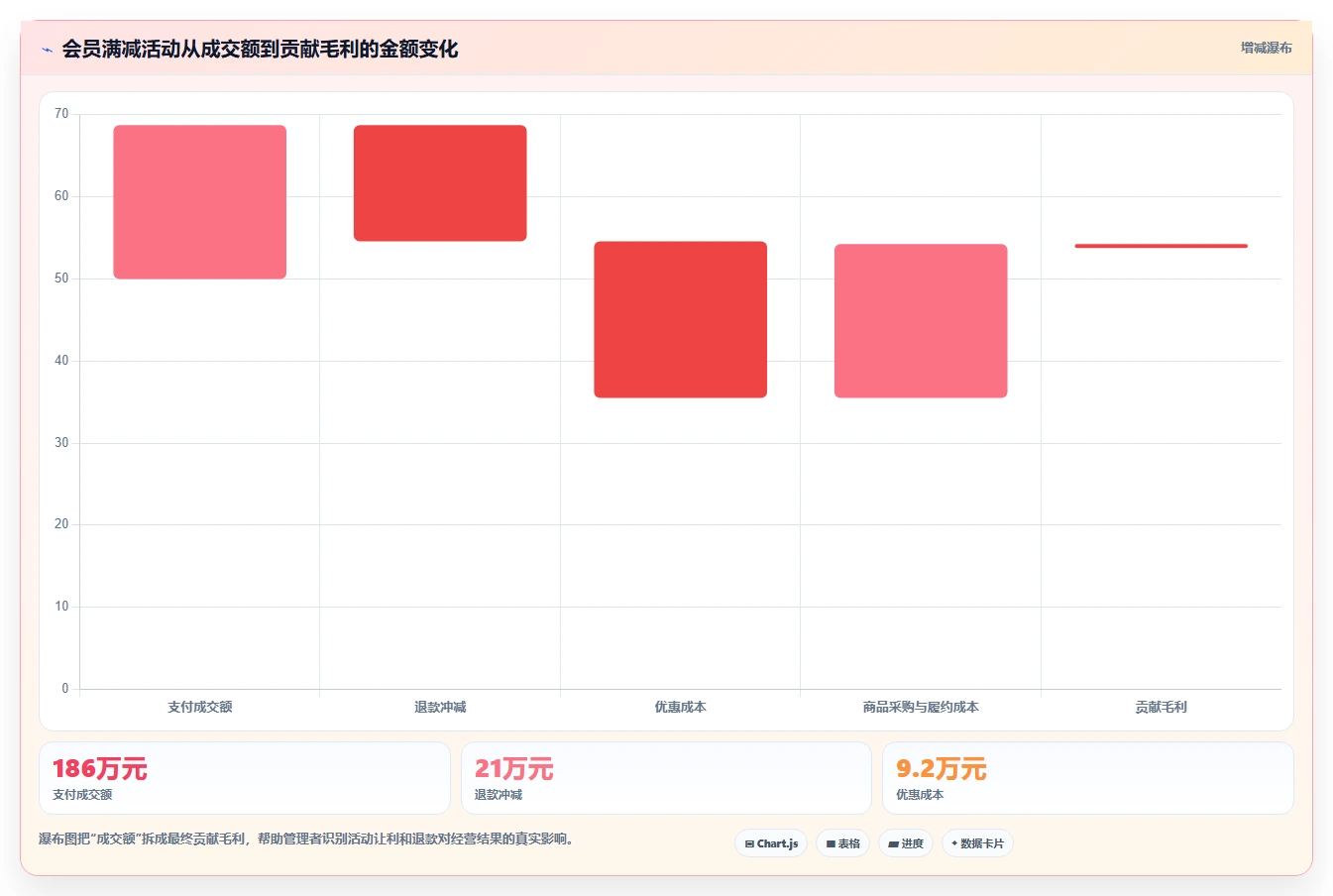Image resolution: width=1333 pixels, height=896 pixels.
Task: Select the 商品采购与履约成本 pink bar
Action: tap(921, 321)
